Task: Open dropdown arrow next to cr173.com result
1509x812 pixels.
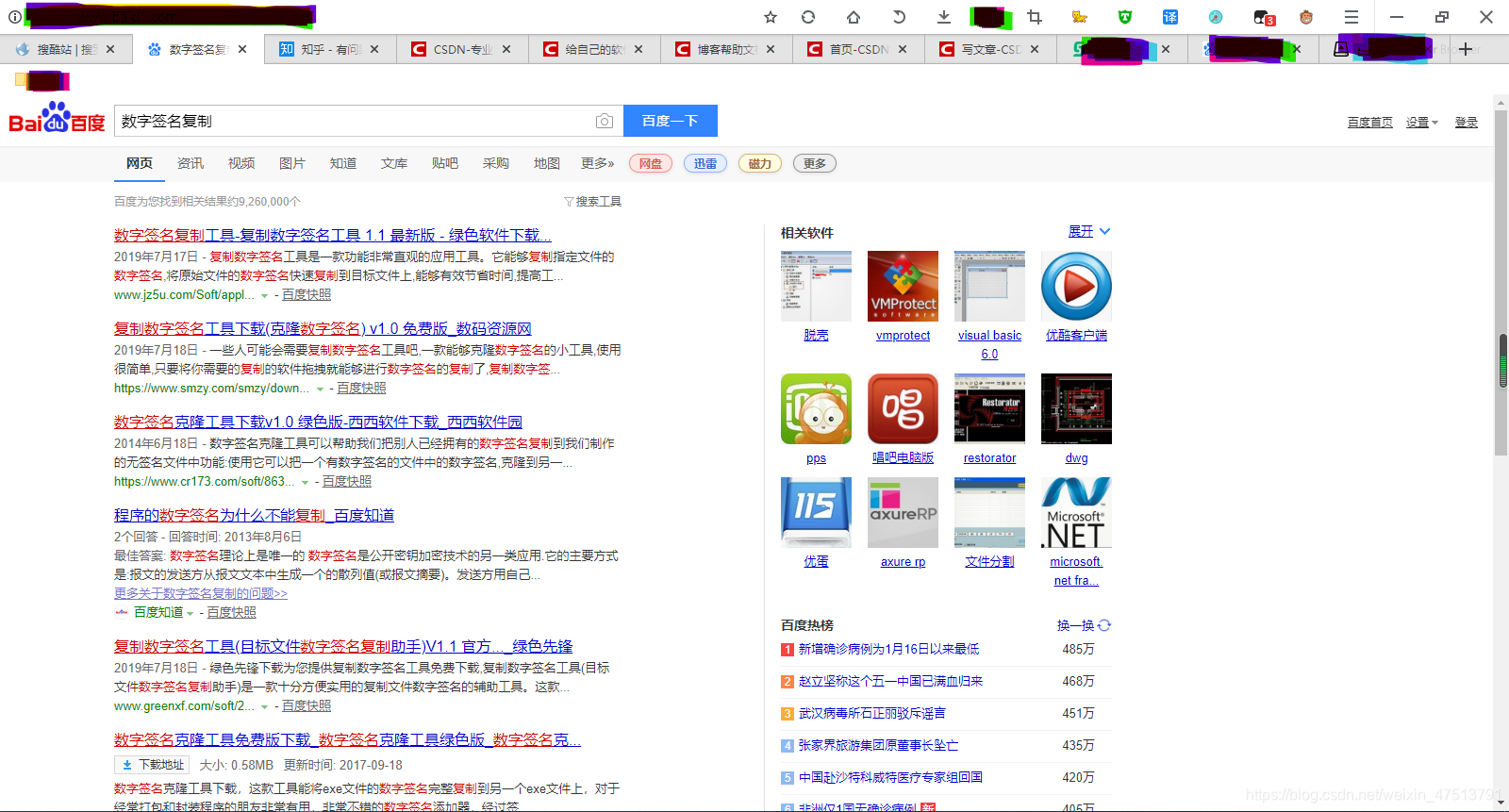Action: coord(305,483)
